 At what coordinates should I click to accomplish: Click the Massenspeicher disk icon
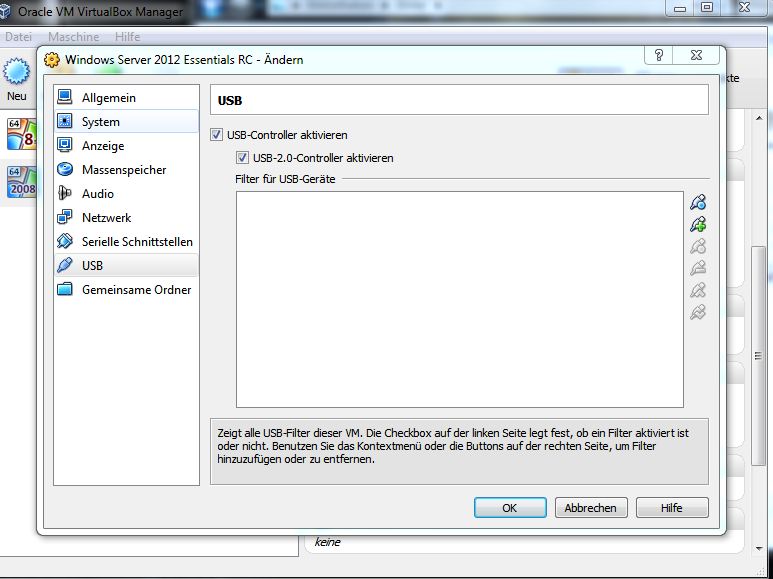click(65, 170)
